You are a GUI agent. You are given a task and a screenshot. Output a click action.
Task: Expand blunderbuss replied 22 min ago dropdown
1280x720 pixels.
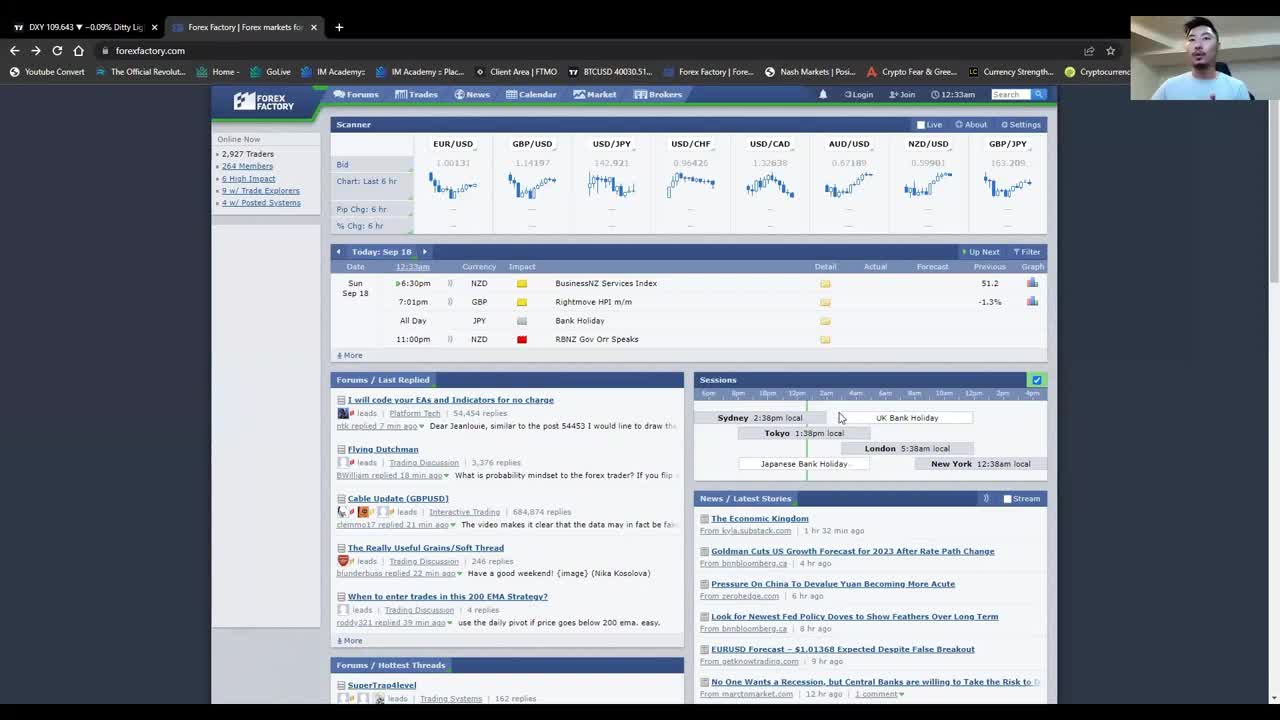(x=459, y=574)
